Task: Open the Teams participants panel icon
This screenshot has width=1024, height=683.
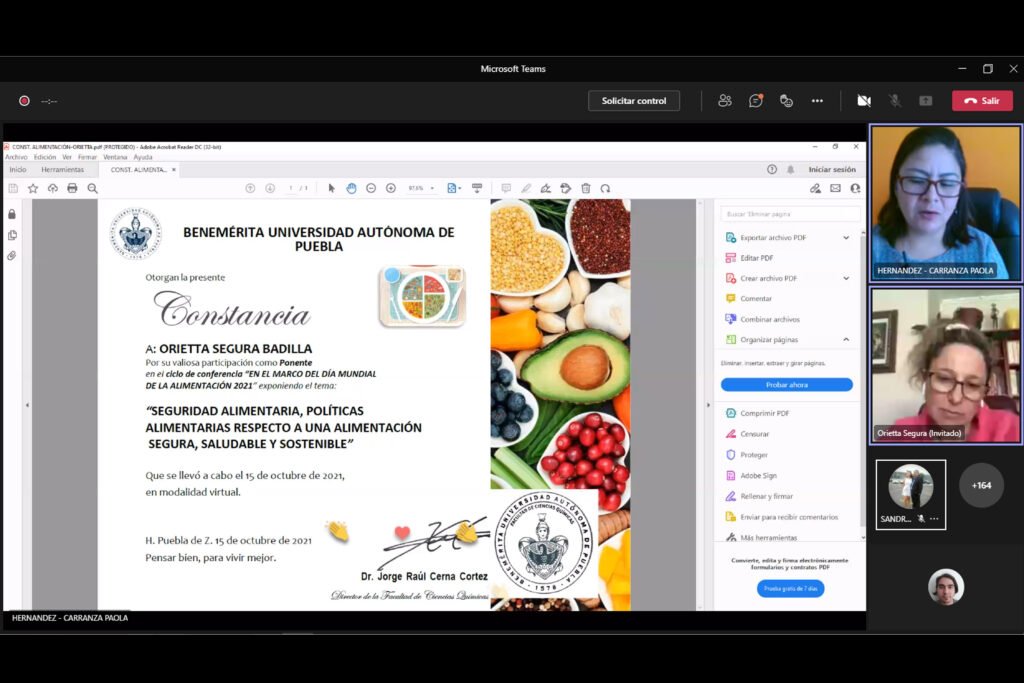Action: click(x=725, y=101)
